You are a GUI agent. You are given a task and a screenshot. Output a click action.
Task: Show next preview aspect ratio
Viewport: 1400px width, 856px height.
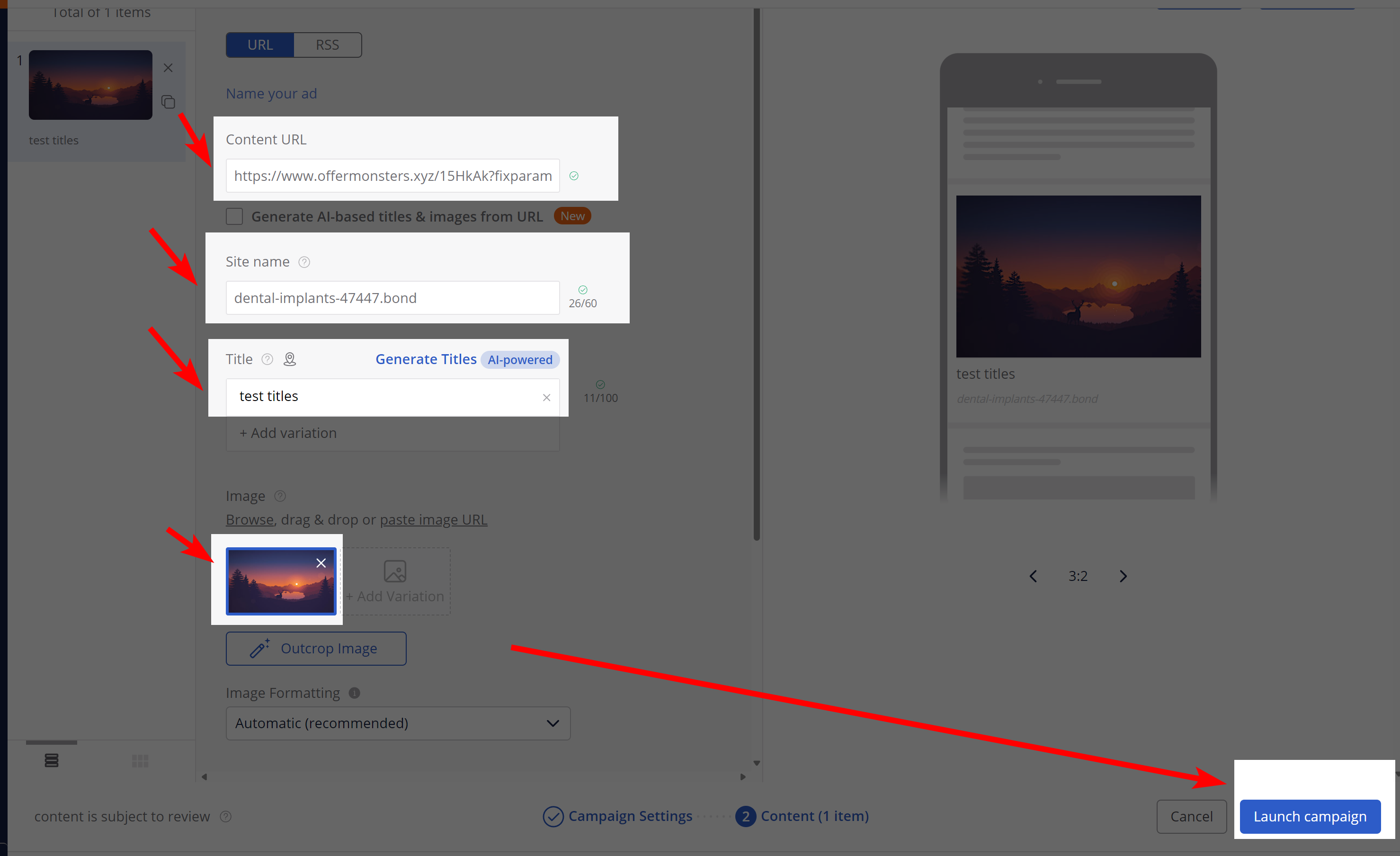(1124, 577)
